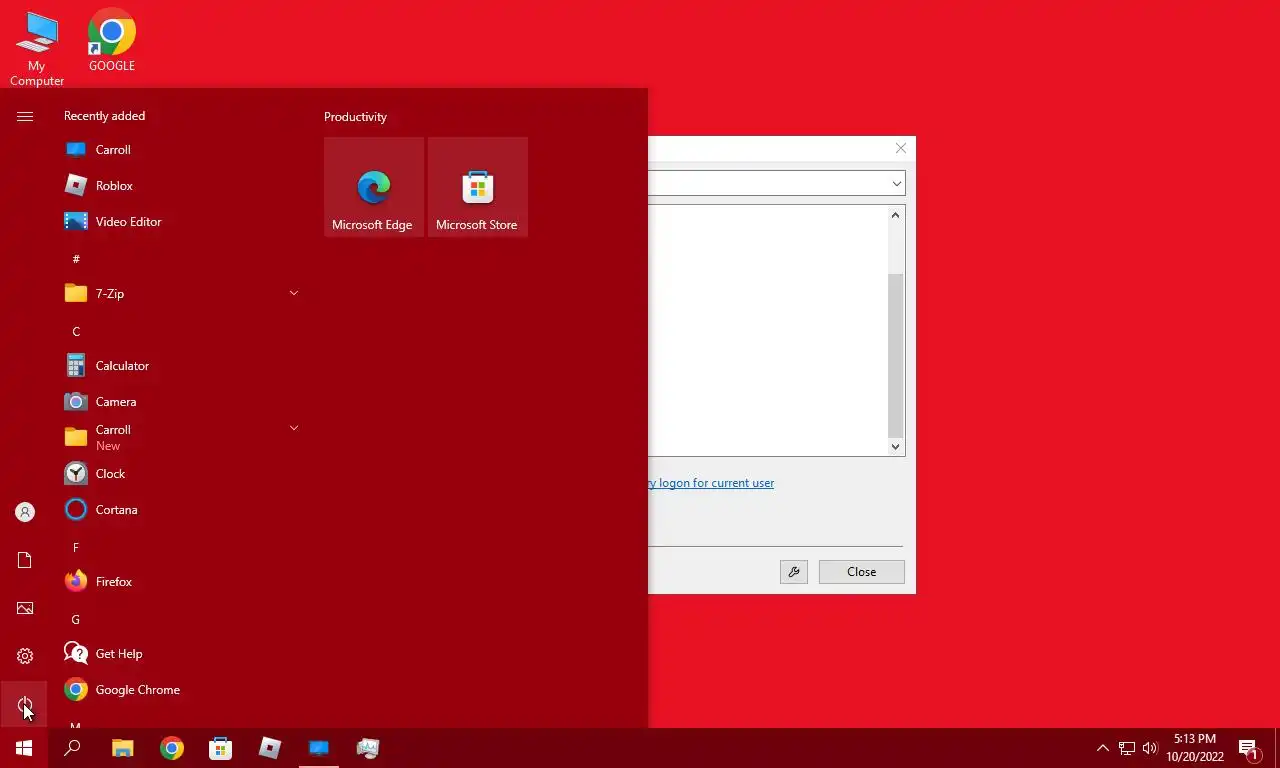Open Chrome from the taskbar
This screenshot has width=1280, height=768.
pyautogui.click(x=172, y=748)
